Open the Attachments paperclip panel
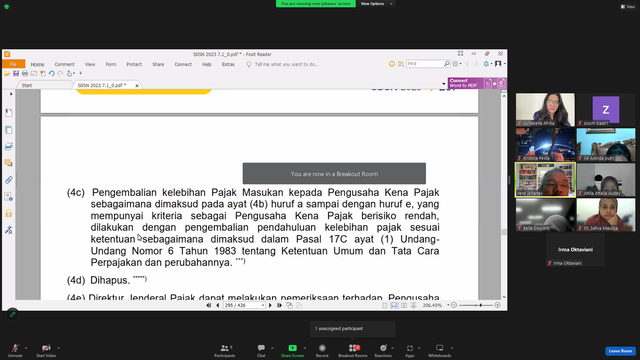Image resolution: width=640 pixels, height=360 pixels. [x=9, y=180]
